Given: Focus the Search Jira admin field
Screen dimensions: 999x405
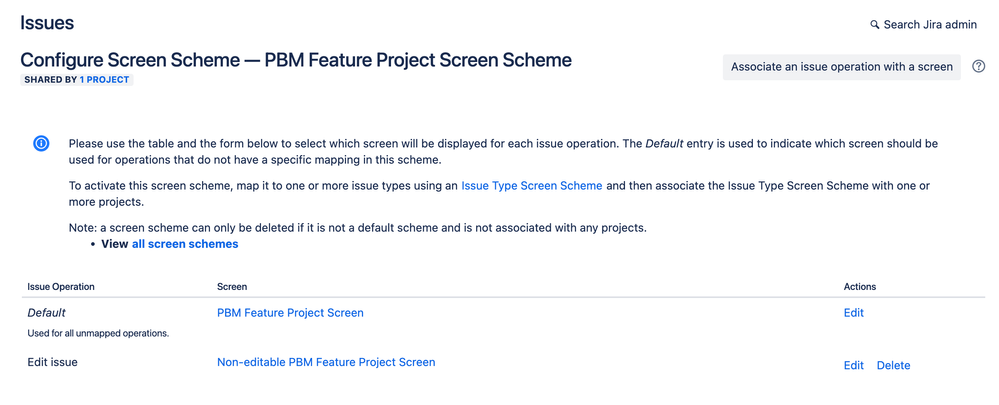Looking at the screenshot, I should (x=930, y=25).
